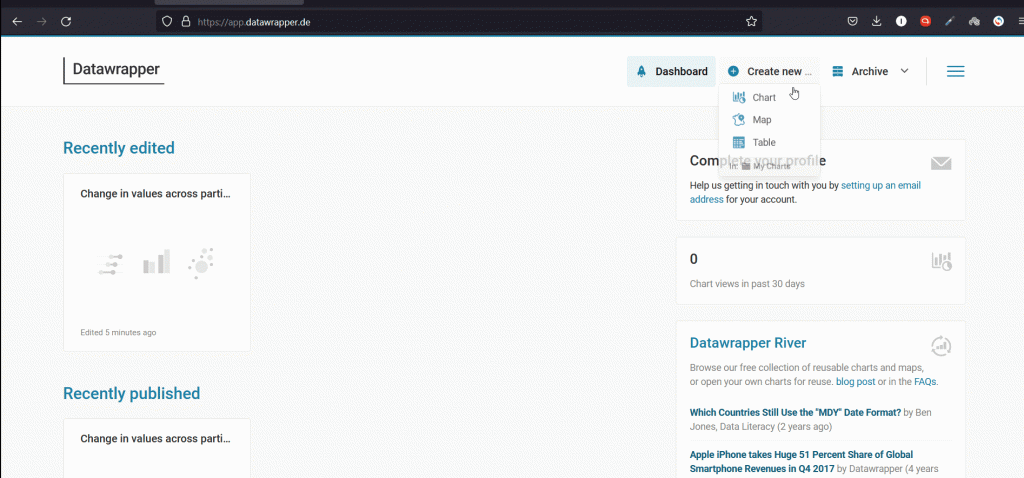Click the Create new plus icon
Screen dimensions: 1024x478
point(734,71)
